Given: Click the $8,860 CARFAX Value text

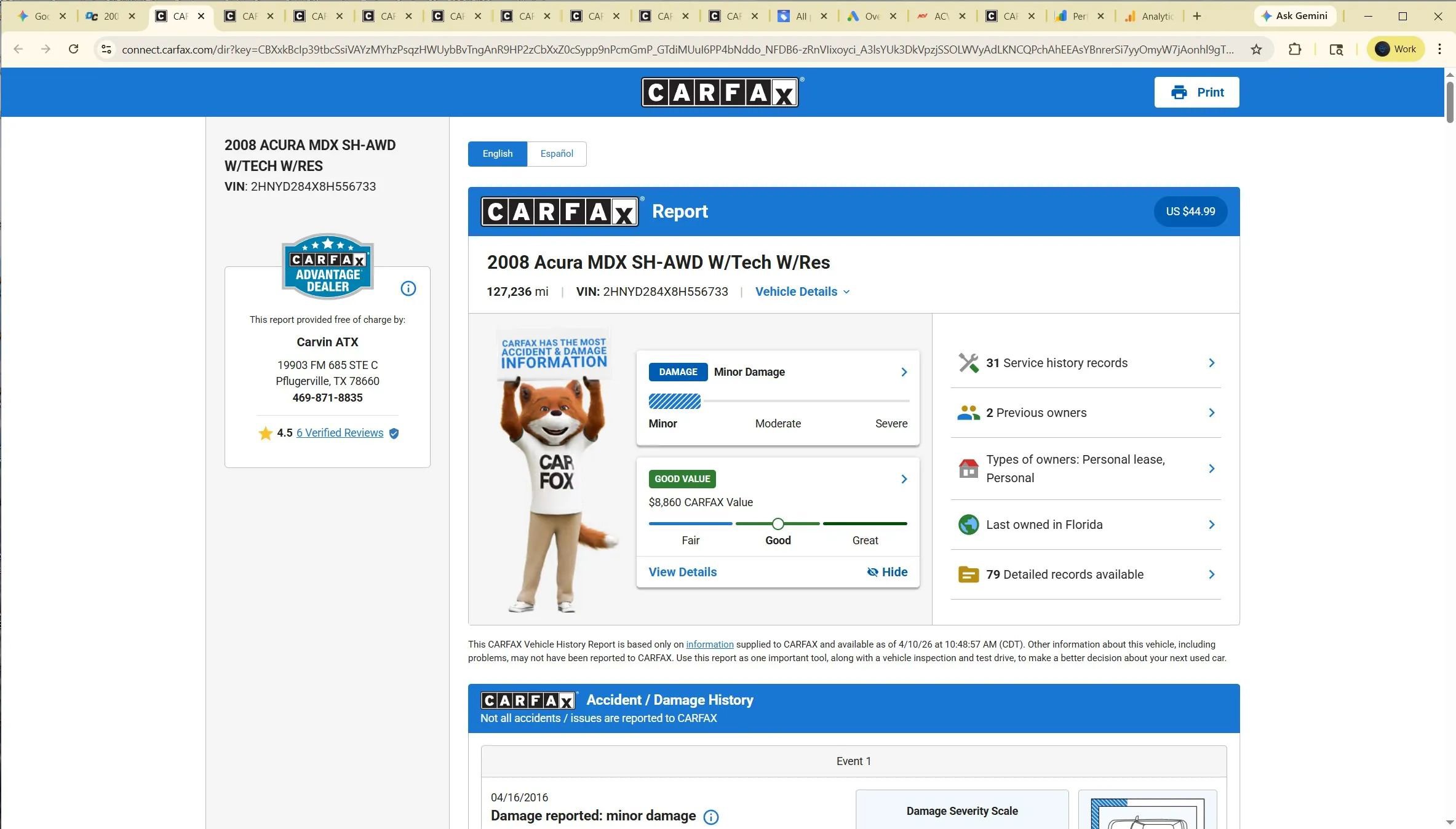Looking at the screenshot, I should click(x=701, y=502).
